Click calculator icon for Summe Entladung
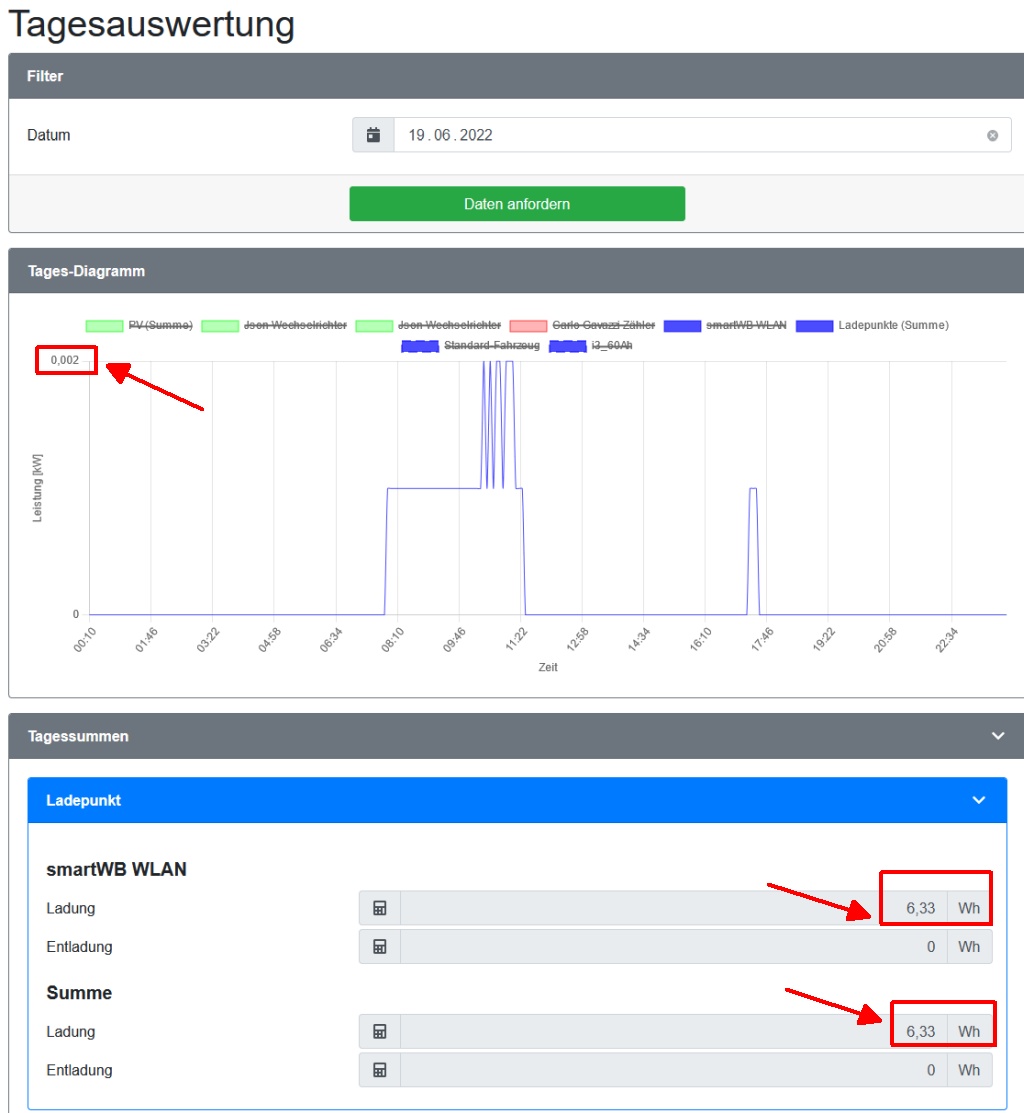Image resolution: width=1024 pixels, height=1113 pixels. (380, 1070)
